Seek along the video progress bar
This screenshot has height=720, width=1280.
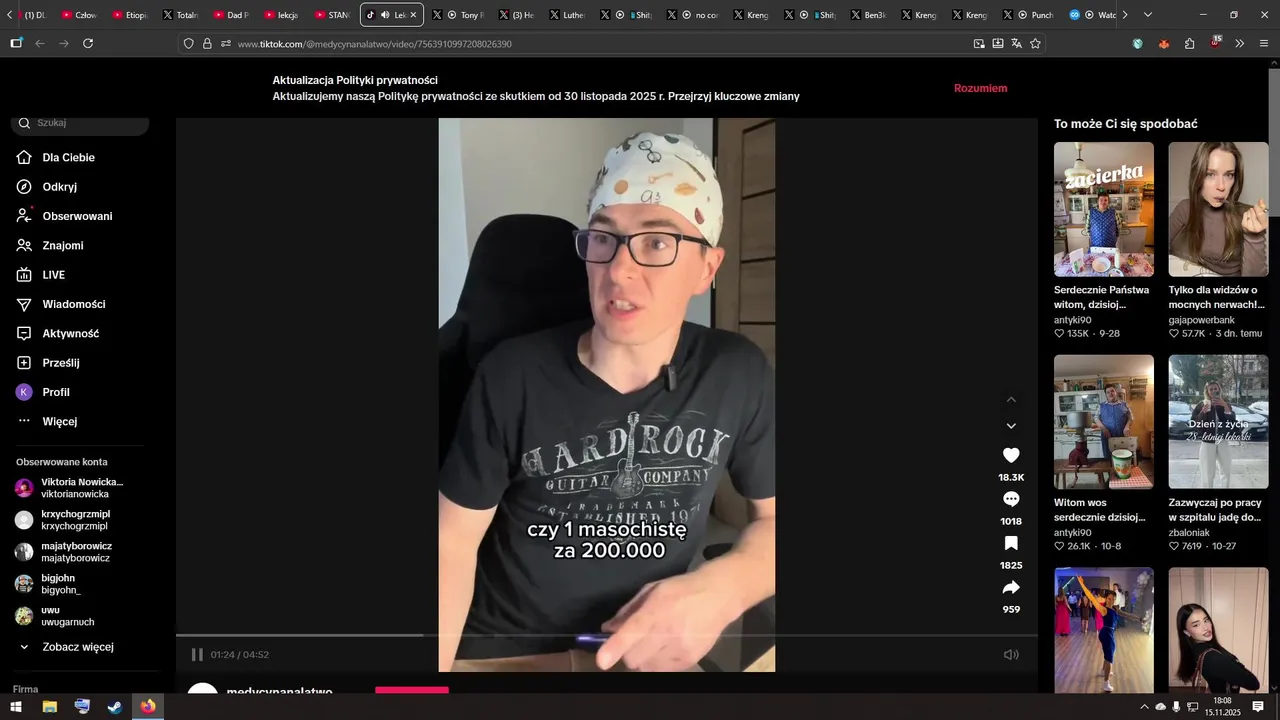coord(607,635)
